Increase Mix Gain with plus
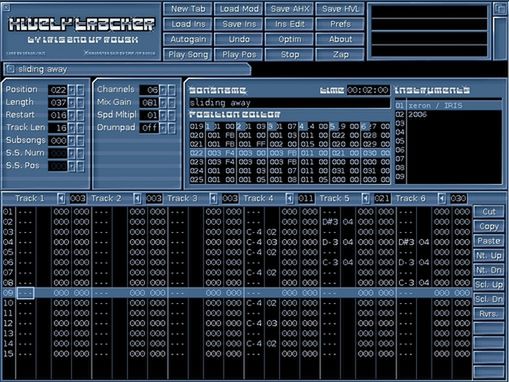Viewport: 509px width, 382px height. tap(163, 102)
